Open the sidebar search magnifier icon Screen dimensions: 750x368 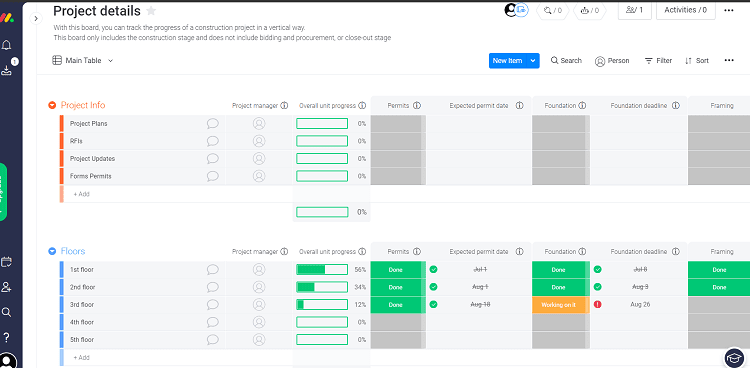click(6, 312)
